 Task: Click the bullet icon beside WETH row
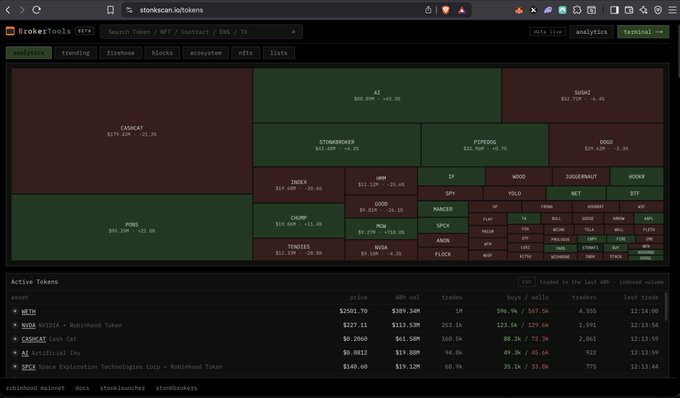click(15, 311)
